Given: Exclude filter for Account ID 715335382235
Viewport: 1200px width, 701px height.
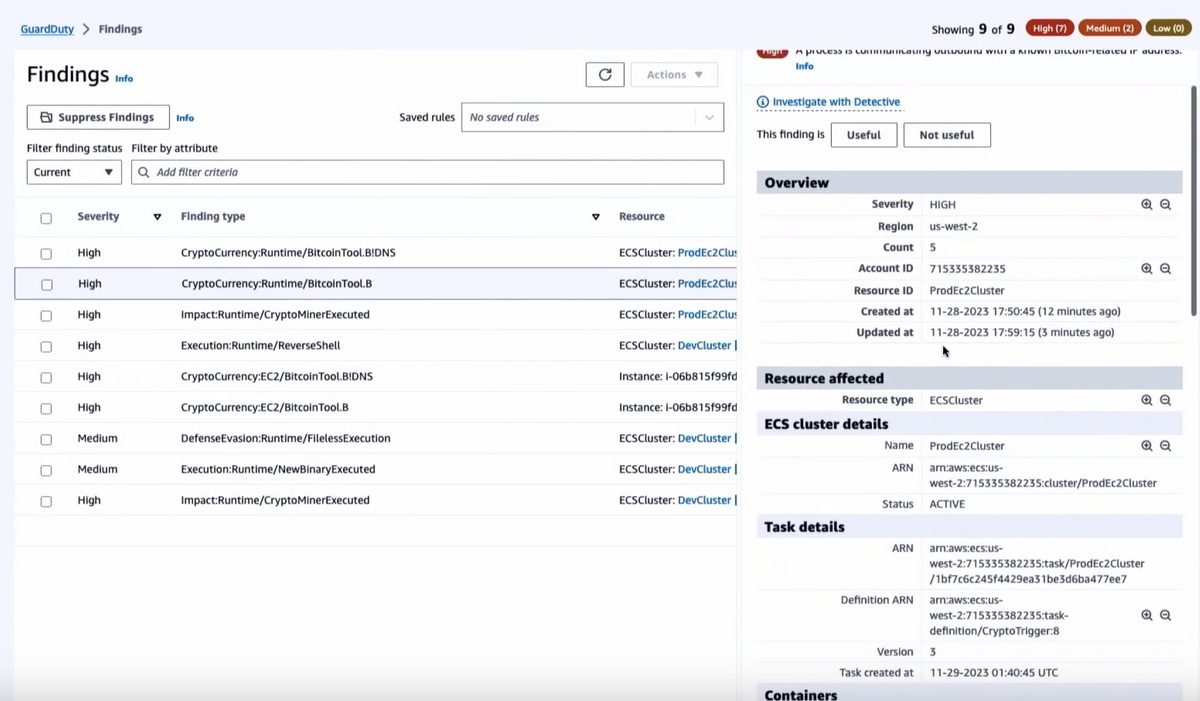Looking at the screenshot, I should [1166, 269].
